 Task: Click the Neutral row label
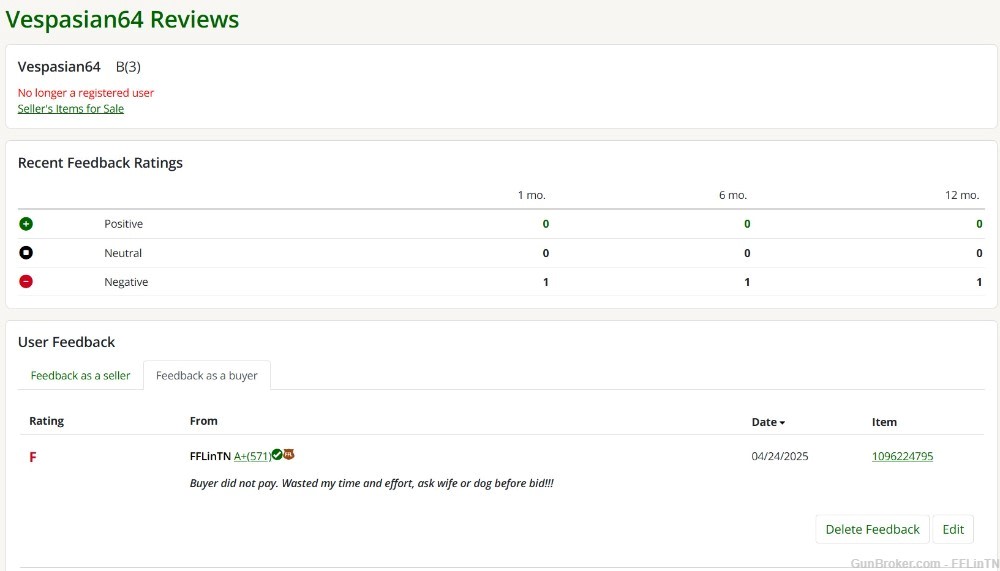pyautogui.click(x=123, y=253)
